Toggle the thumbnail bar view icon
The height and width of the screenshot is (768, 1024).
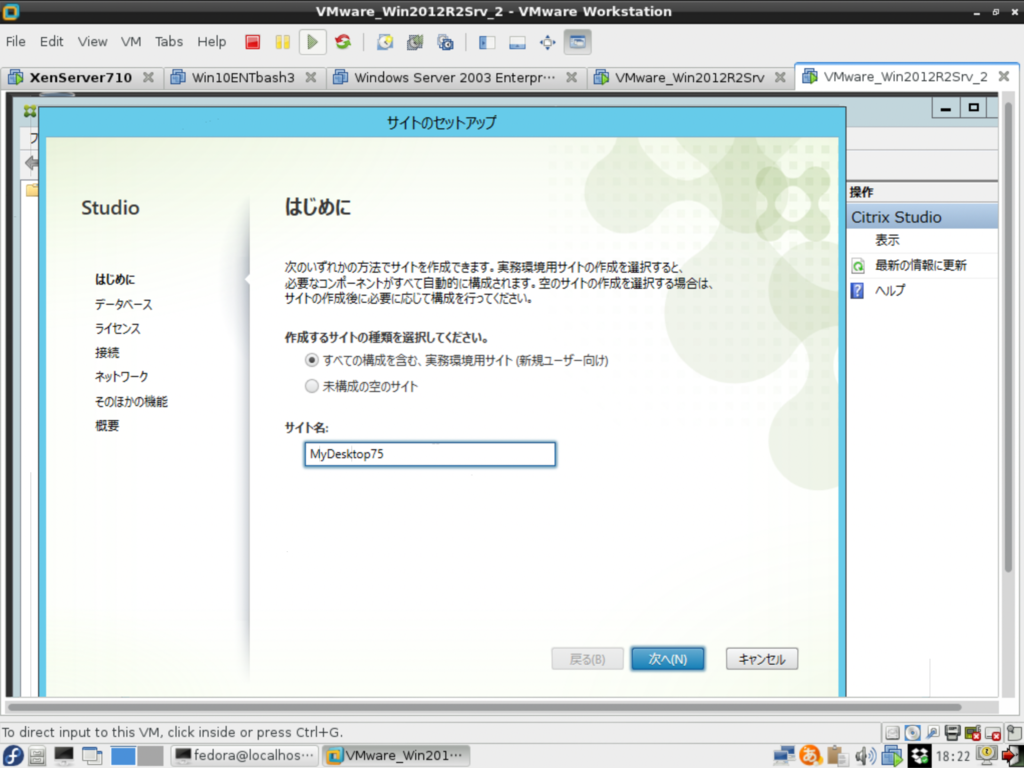click(x=517, y=42)
